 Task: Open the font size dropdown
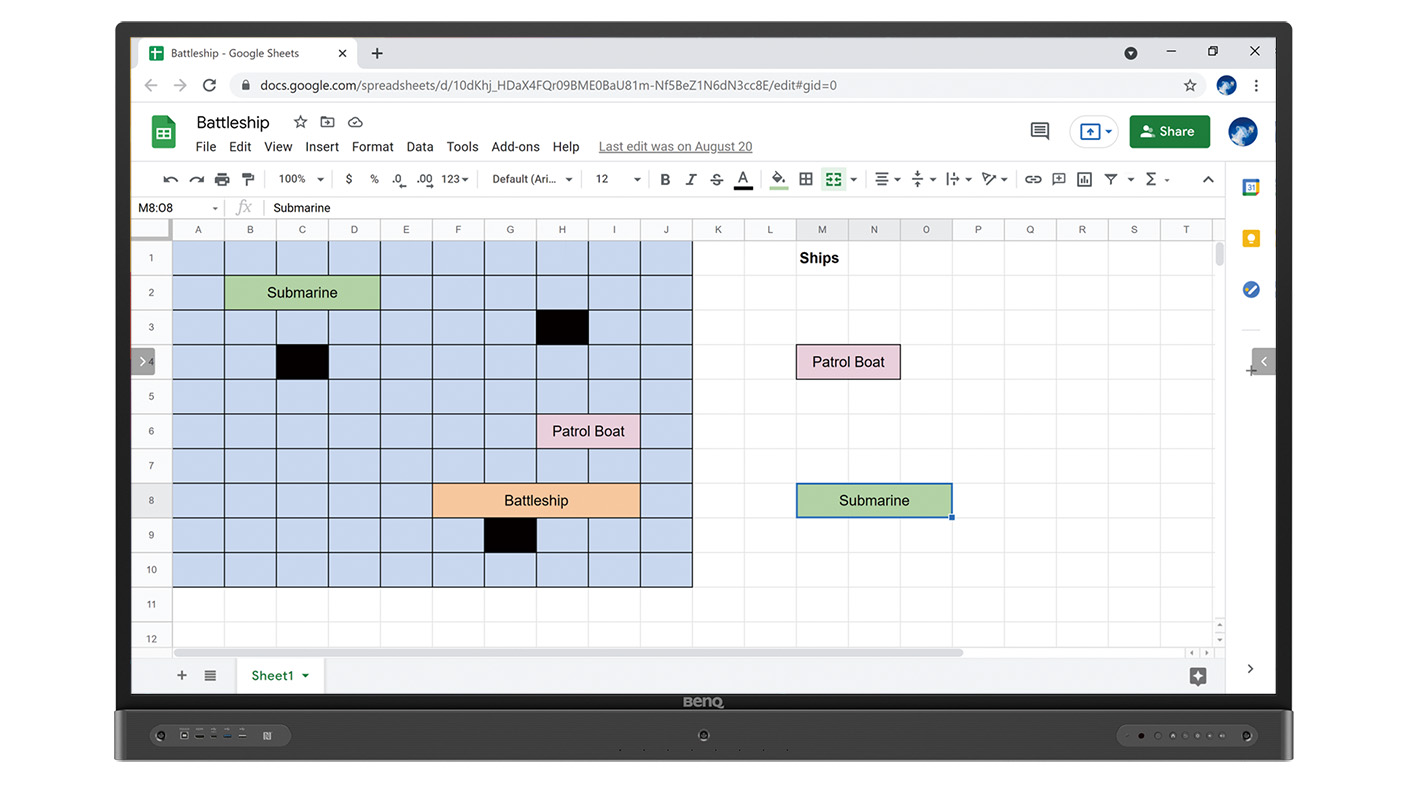point(617,179)
